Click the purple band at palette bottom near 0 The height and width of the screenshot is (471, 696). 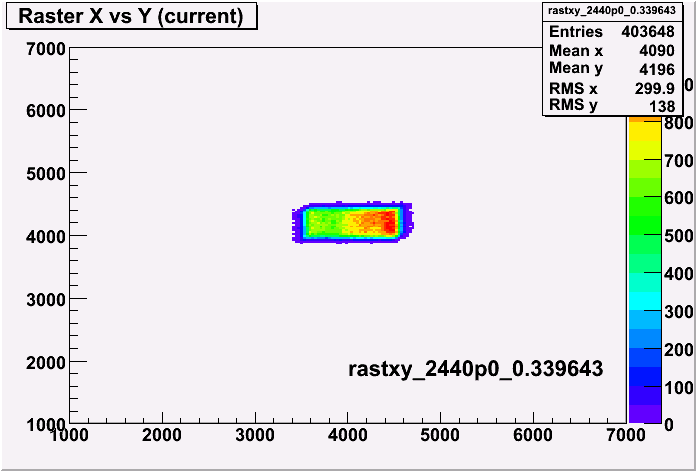click(645, 413)
